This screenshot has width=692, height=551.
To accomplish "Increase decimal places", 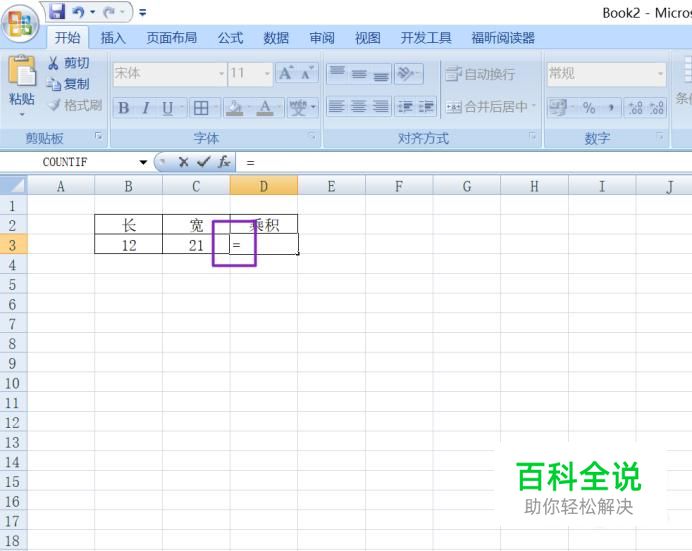I will tap(636, 108).
